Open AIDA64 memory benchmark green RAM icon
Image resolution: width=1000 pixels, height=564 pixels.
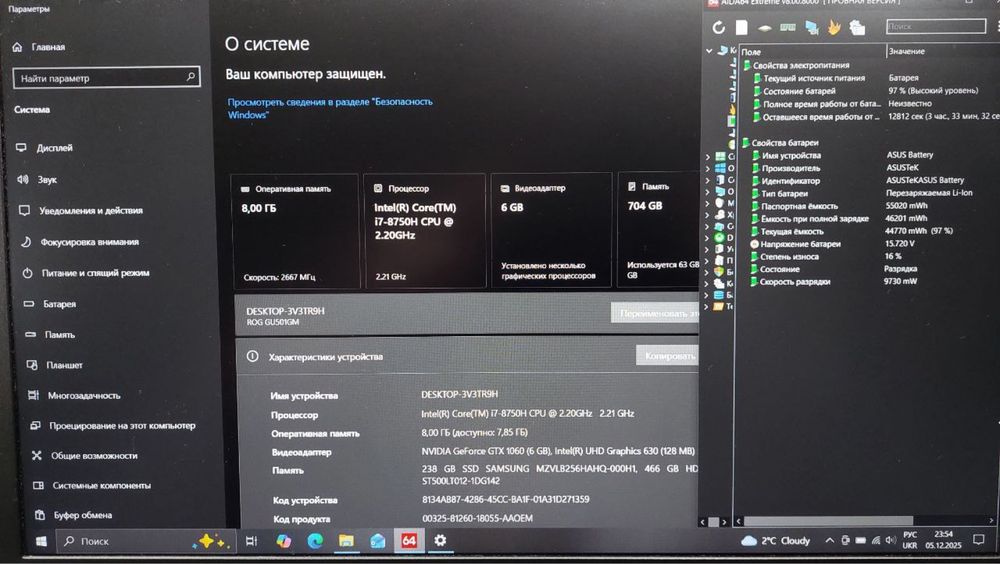788,27
